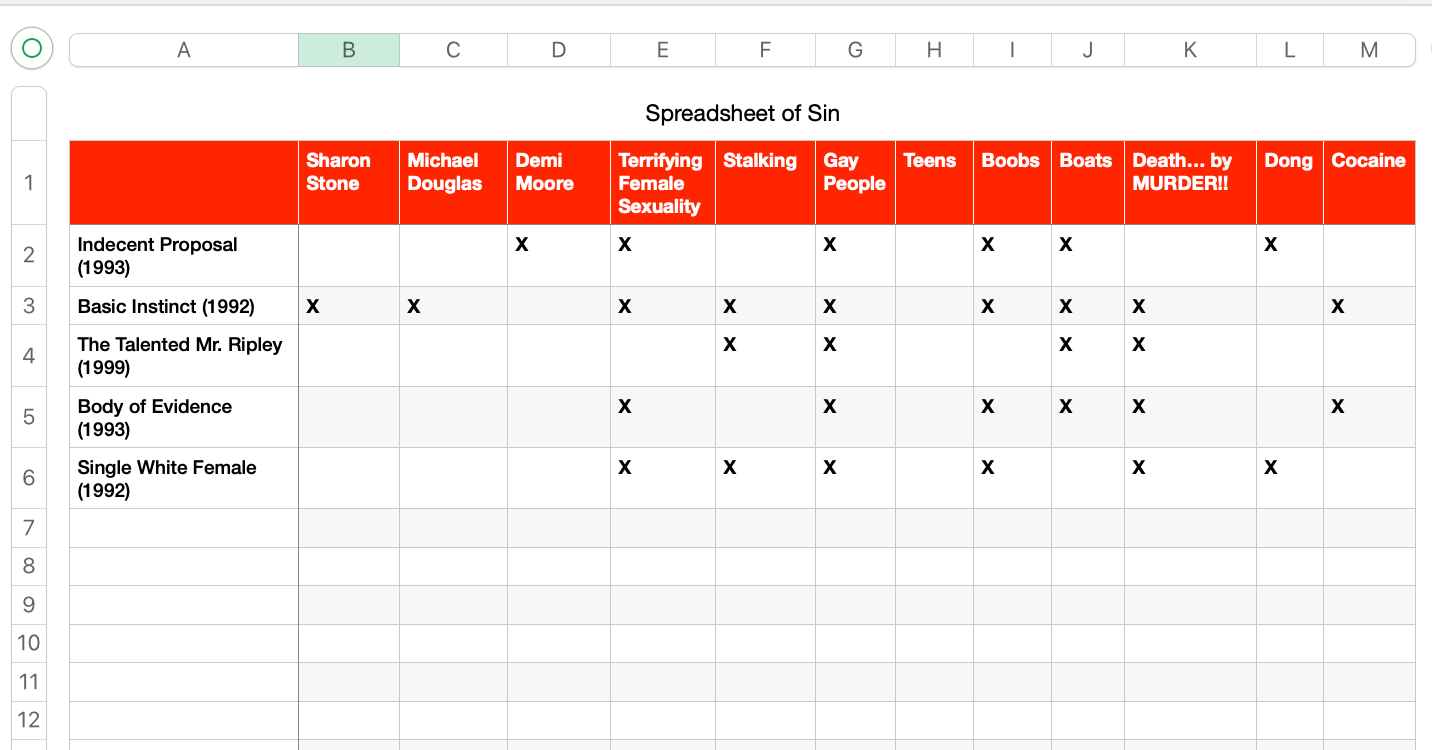The height and width of the screenshot is (750, 1432).
Task: Click the X under Boats for Talented Mr. Ripley
Action: click(x=1066, y=344)
